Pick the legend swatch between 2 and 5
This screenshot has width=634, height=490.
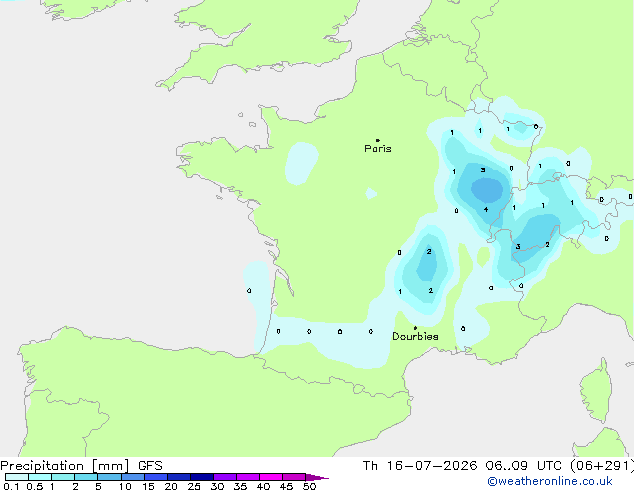[x=86, y=477]
